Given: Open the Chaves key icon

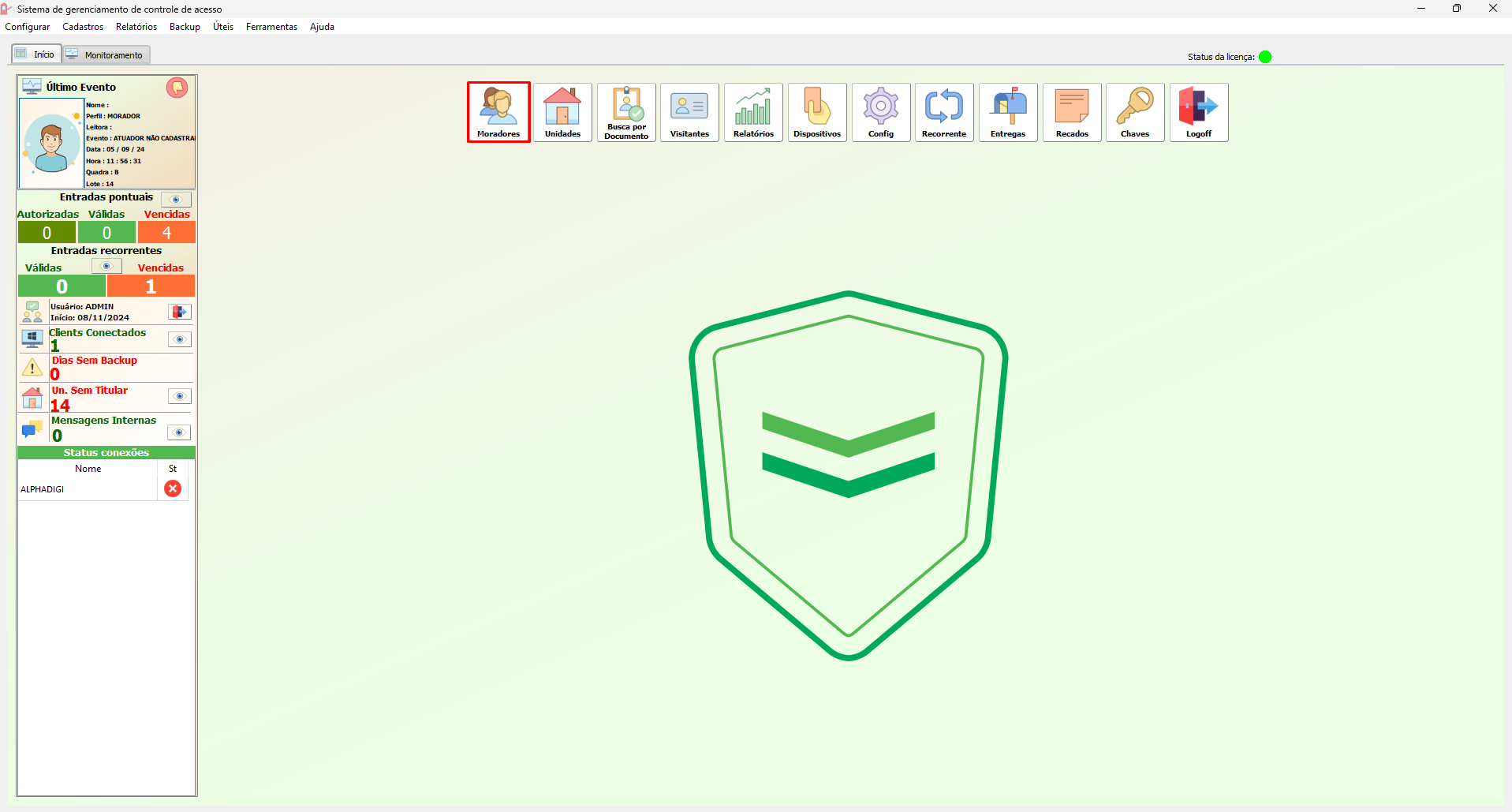Looking at the screenshot, I should [x=1135, y=112].
